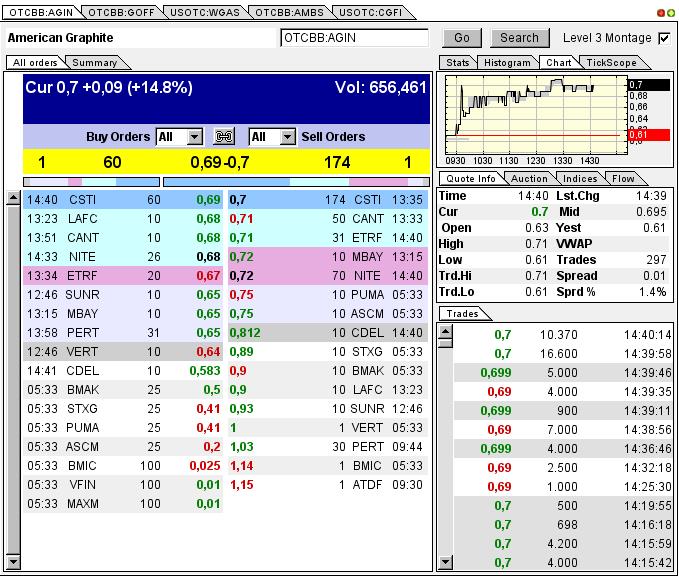Click the red circle indicator at top right
The width and height of the screenshot is (679, 576).
661,13
